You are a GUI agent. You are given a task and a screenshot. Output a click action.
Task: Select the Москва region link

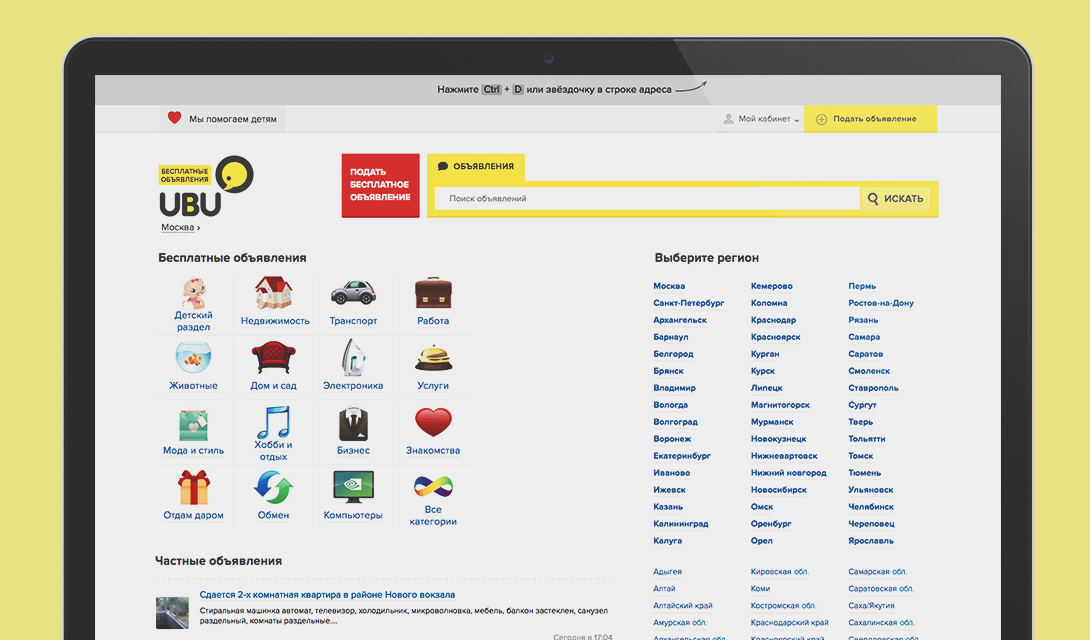[669, 286]
